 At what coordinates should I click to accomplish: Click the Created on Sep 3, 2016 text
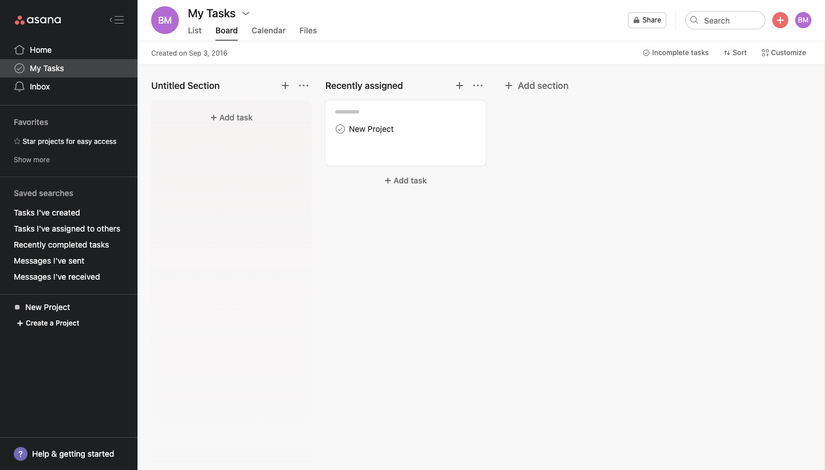(x=189, y=53)
